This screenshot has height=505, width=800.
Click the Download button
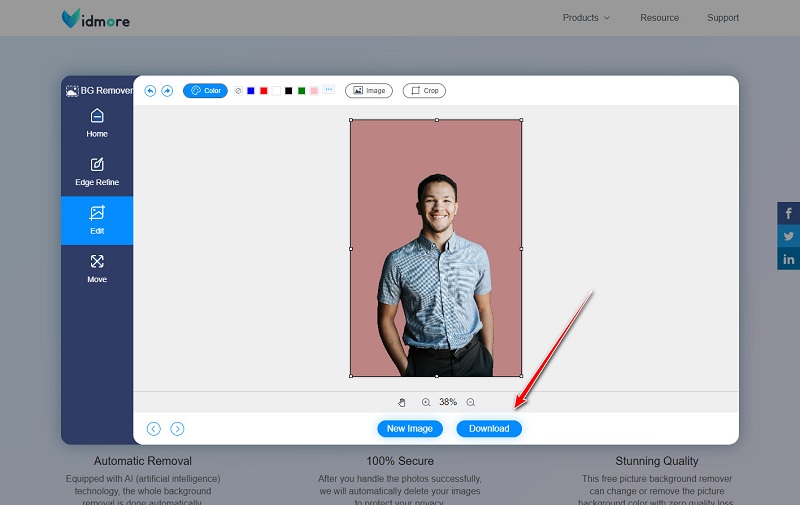pyautogui.click(x=489, y=429)
